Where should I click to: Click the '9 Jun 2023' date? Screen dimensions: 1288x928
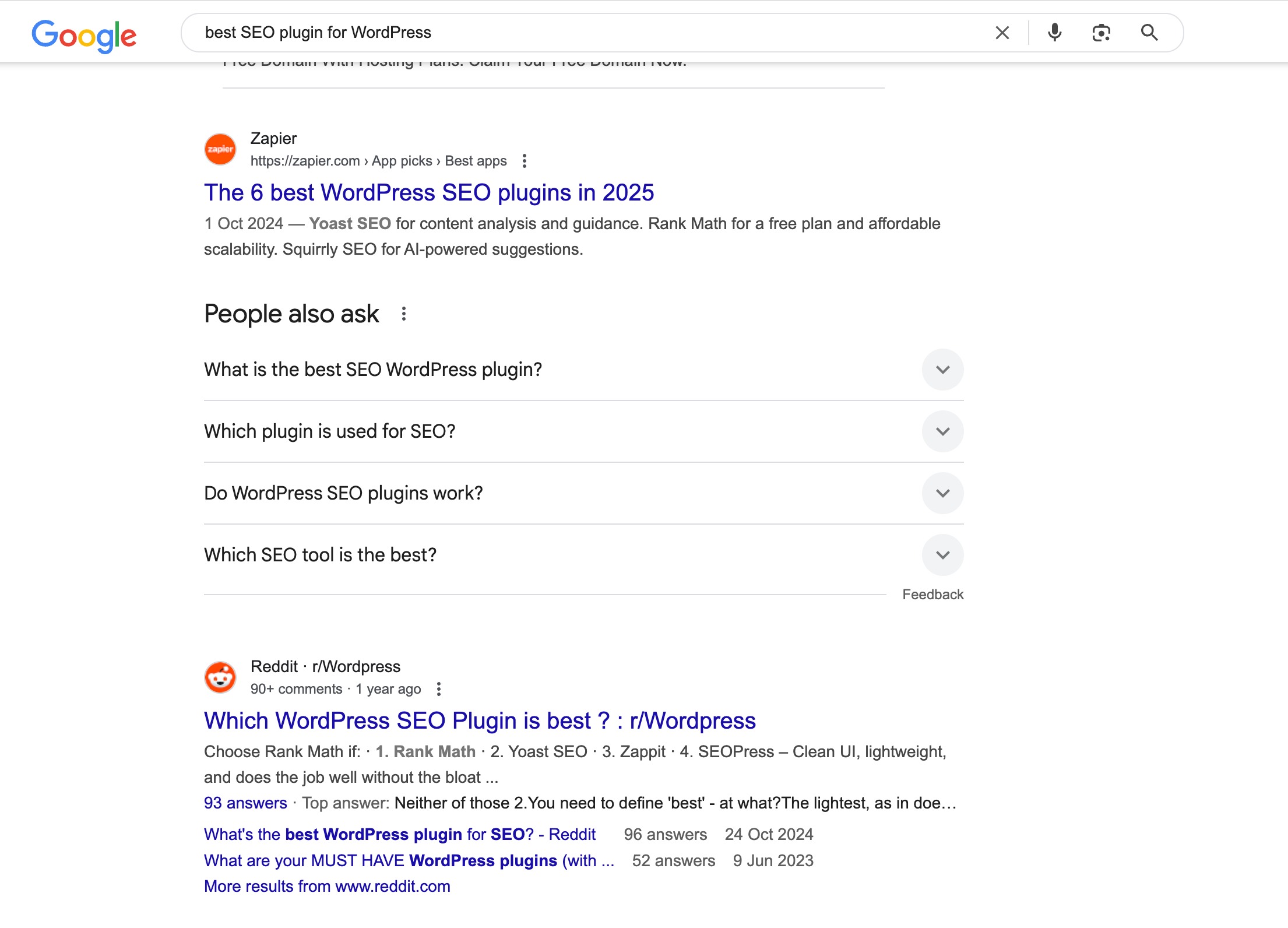(773, 861)
